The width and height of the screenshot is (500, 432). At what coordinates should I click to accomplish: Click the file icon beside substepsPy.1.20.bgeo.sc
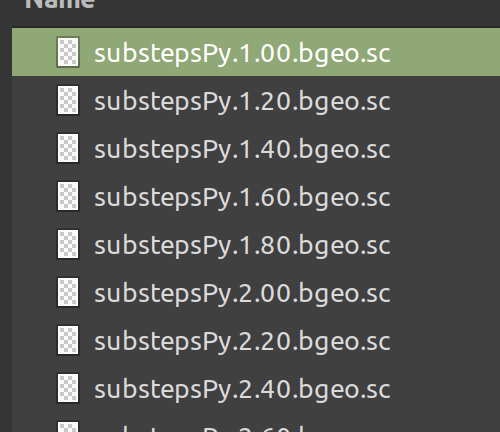[68, 100]
